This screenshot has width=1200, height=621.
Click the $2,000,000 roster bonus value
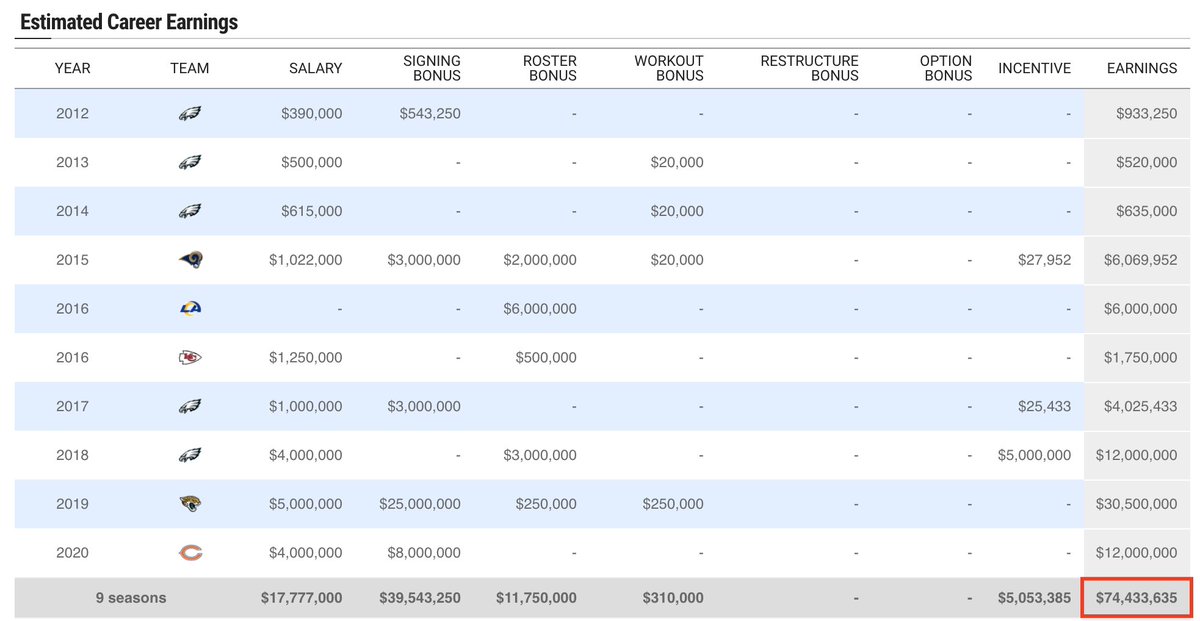pyautogui.click(x=540, y=260)
